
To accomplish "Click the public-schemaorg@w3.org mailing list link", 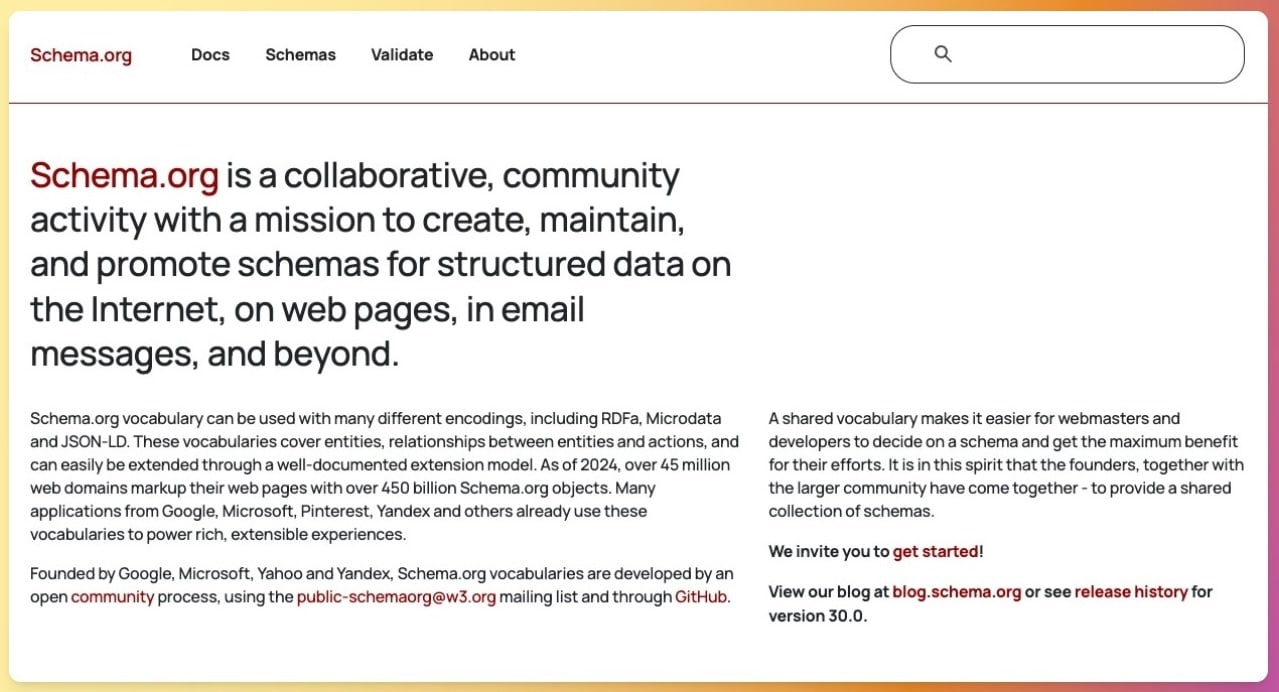I will tap(396, 597).
